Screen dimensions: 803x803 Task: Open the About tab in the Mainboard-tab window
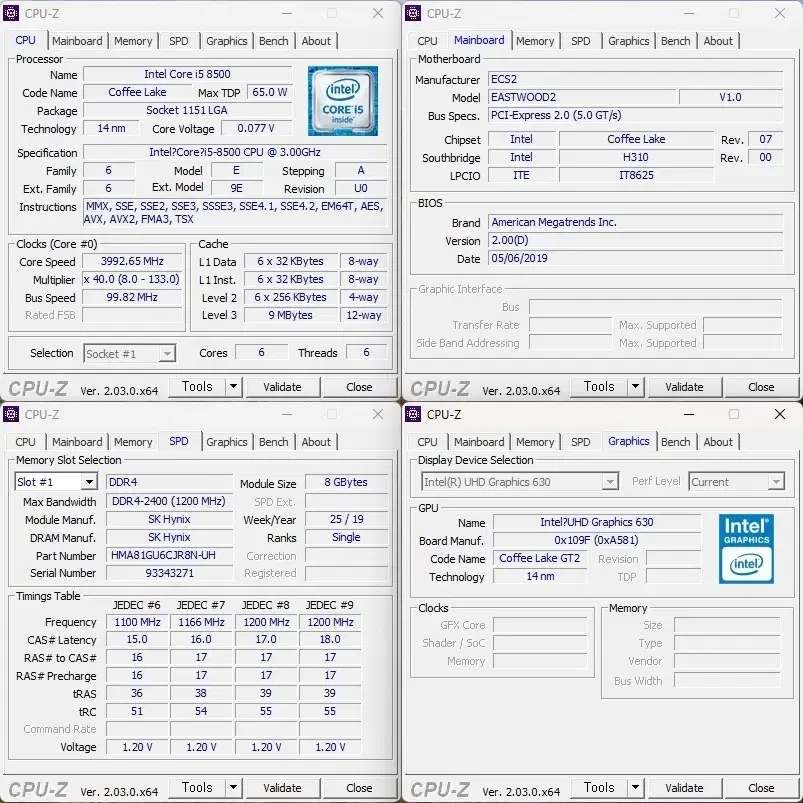[x=718, y=41]
